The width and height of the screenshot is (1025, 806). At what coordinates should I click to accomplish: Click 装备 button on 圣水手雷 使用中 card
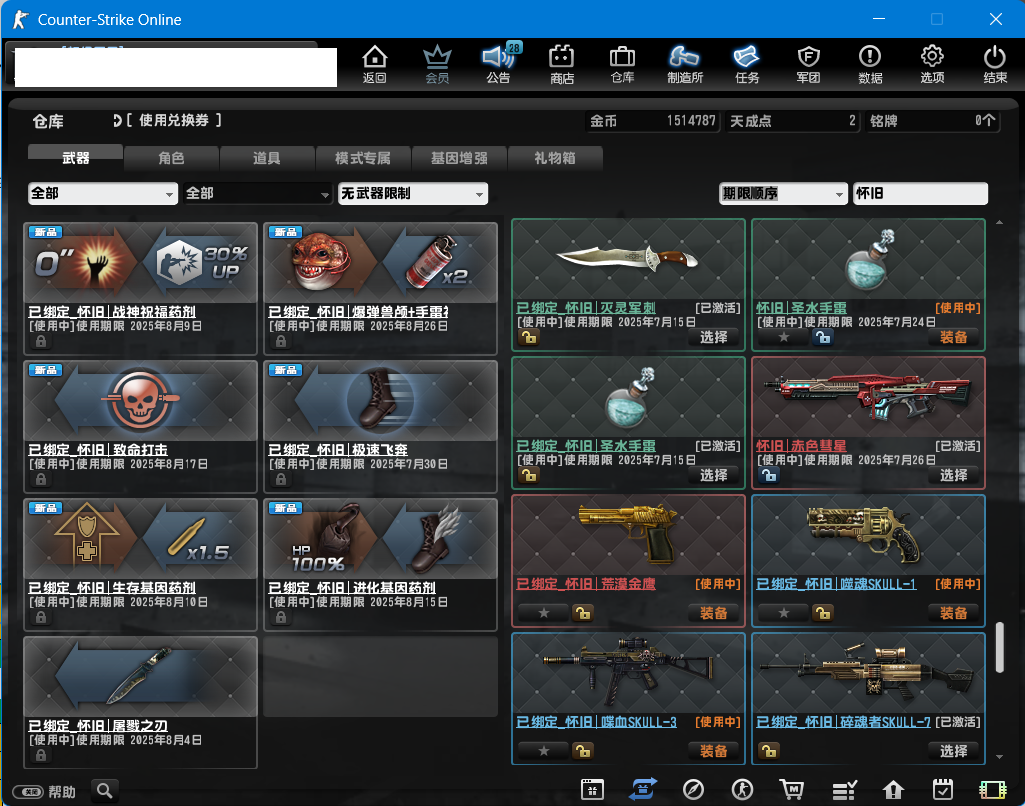[954, 337]
